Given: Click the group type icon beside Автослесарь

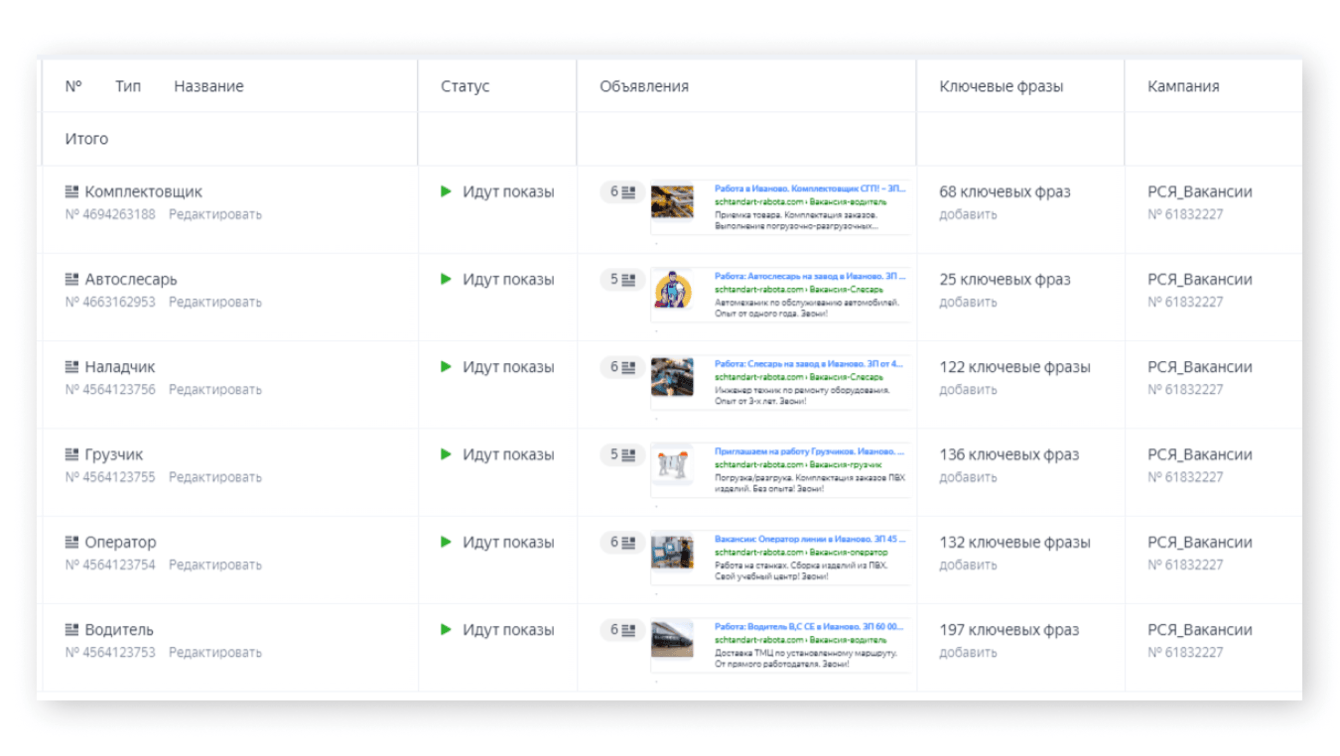Looking at the screenshot, I should tap(72, 279).
